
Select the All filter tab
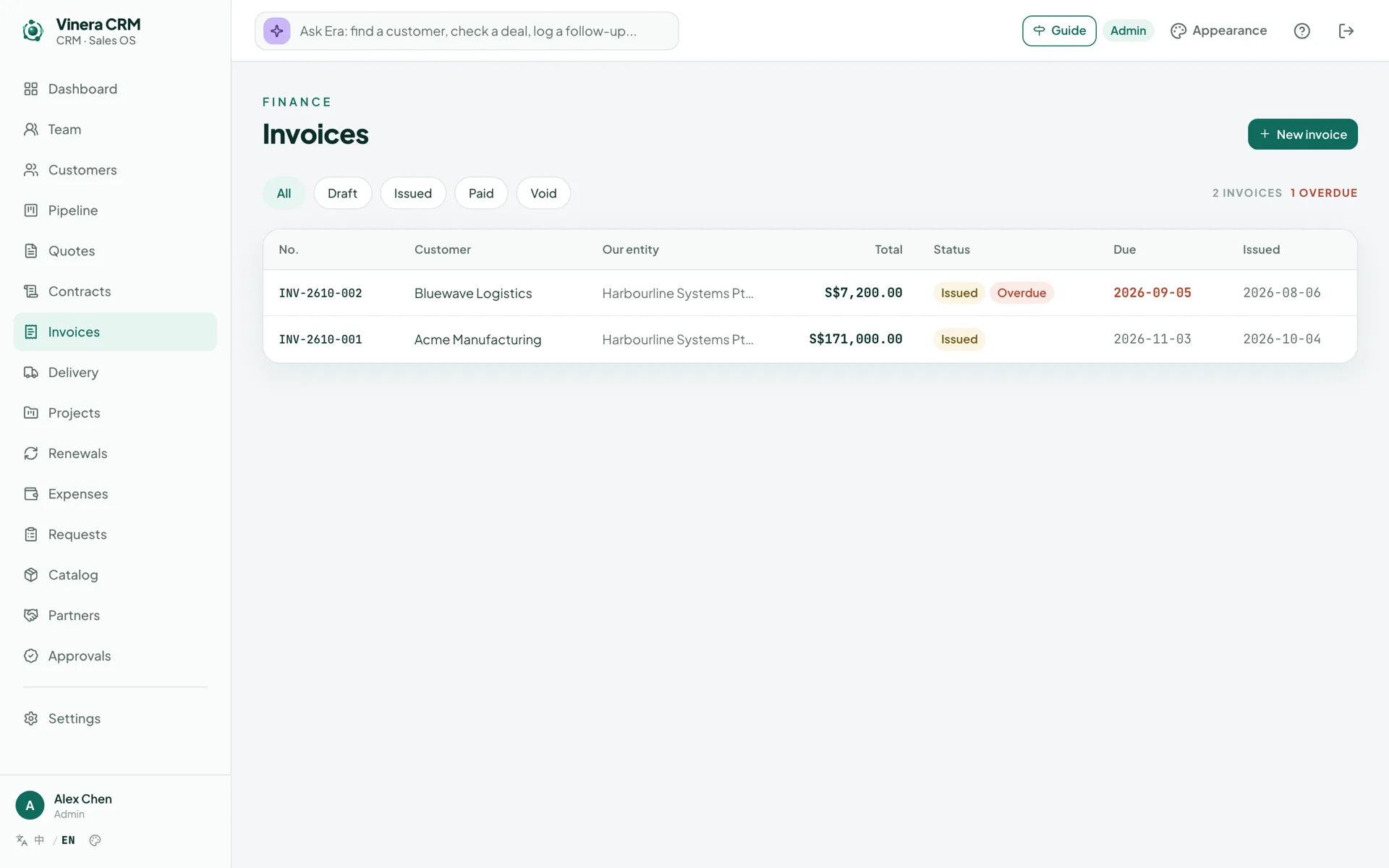[284, 193]
